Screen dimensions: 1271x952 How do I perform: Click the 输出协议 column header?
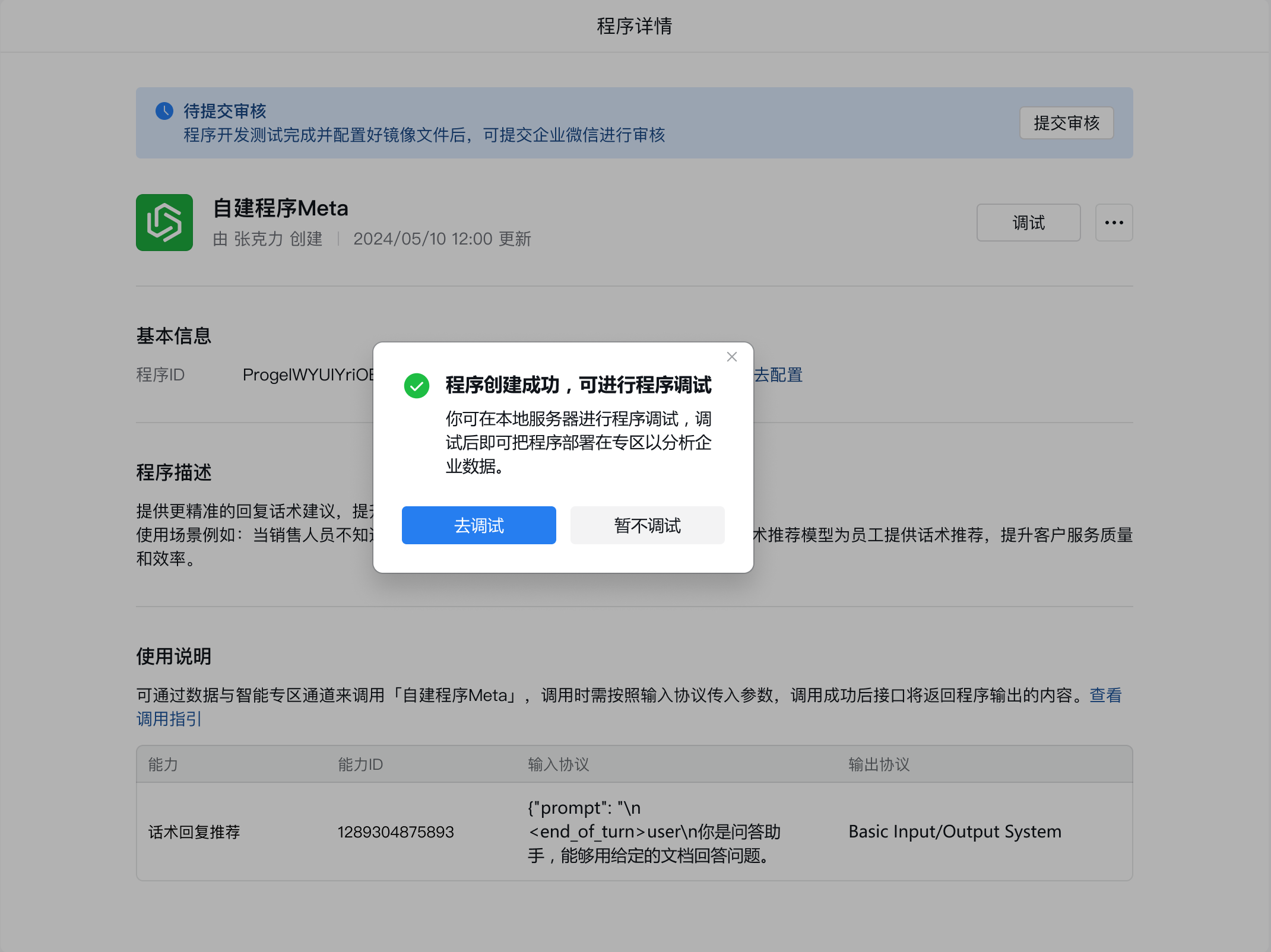click(879, 764)
